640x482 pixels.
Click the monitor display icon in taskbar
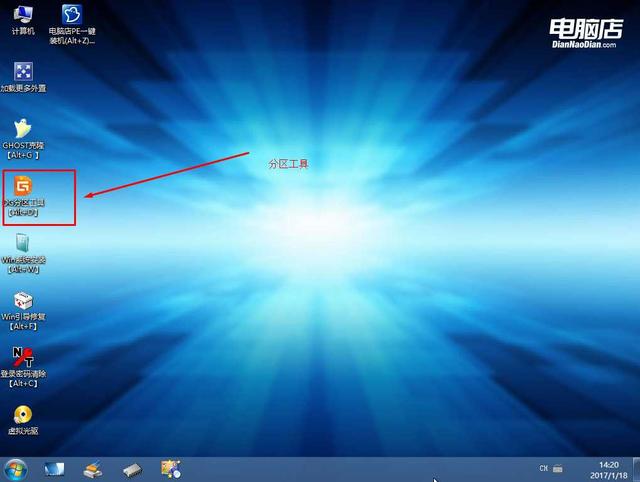pyautogui.click(x=54, y=470)
